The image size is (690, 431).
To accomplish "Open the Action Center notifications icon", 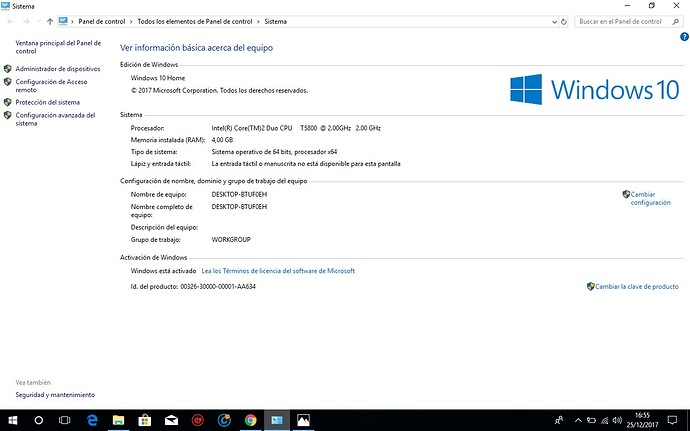I will click(672, 420).
